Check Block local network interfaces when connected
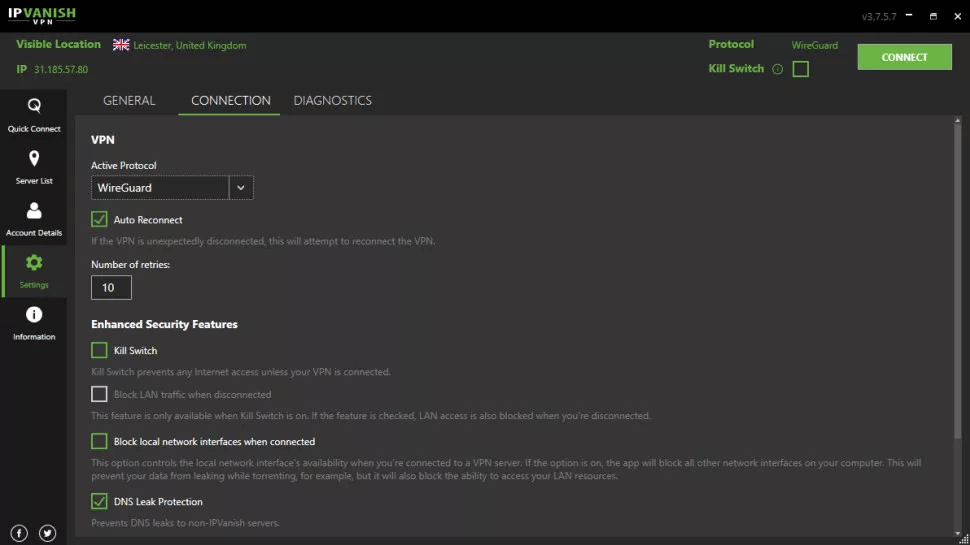This screenshot has height=545, width=970. tap(99, 441)
